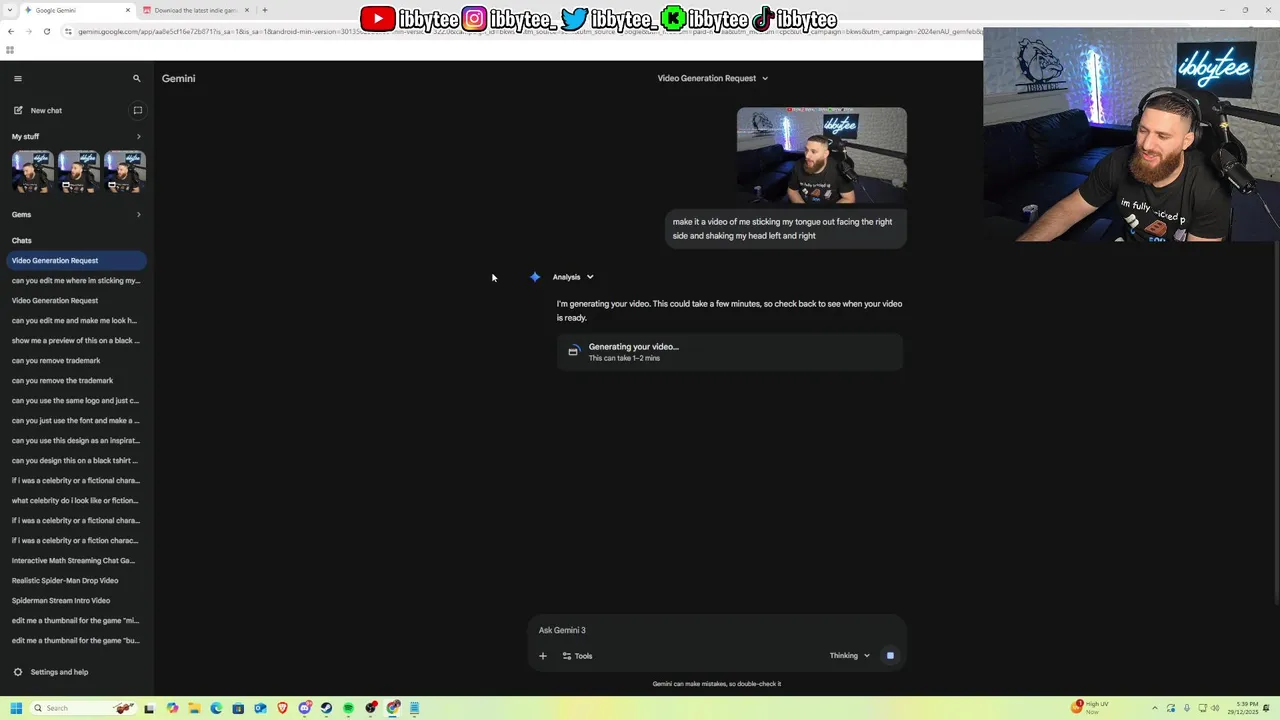Open Microsoft Edge from the taskbar
This screenshot has width=1280, height=720.
click(216, 708)
